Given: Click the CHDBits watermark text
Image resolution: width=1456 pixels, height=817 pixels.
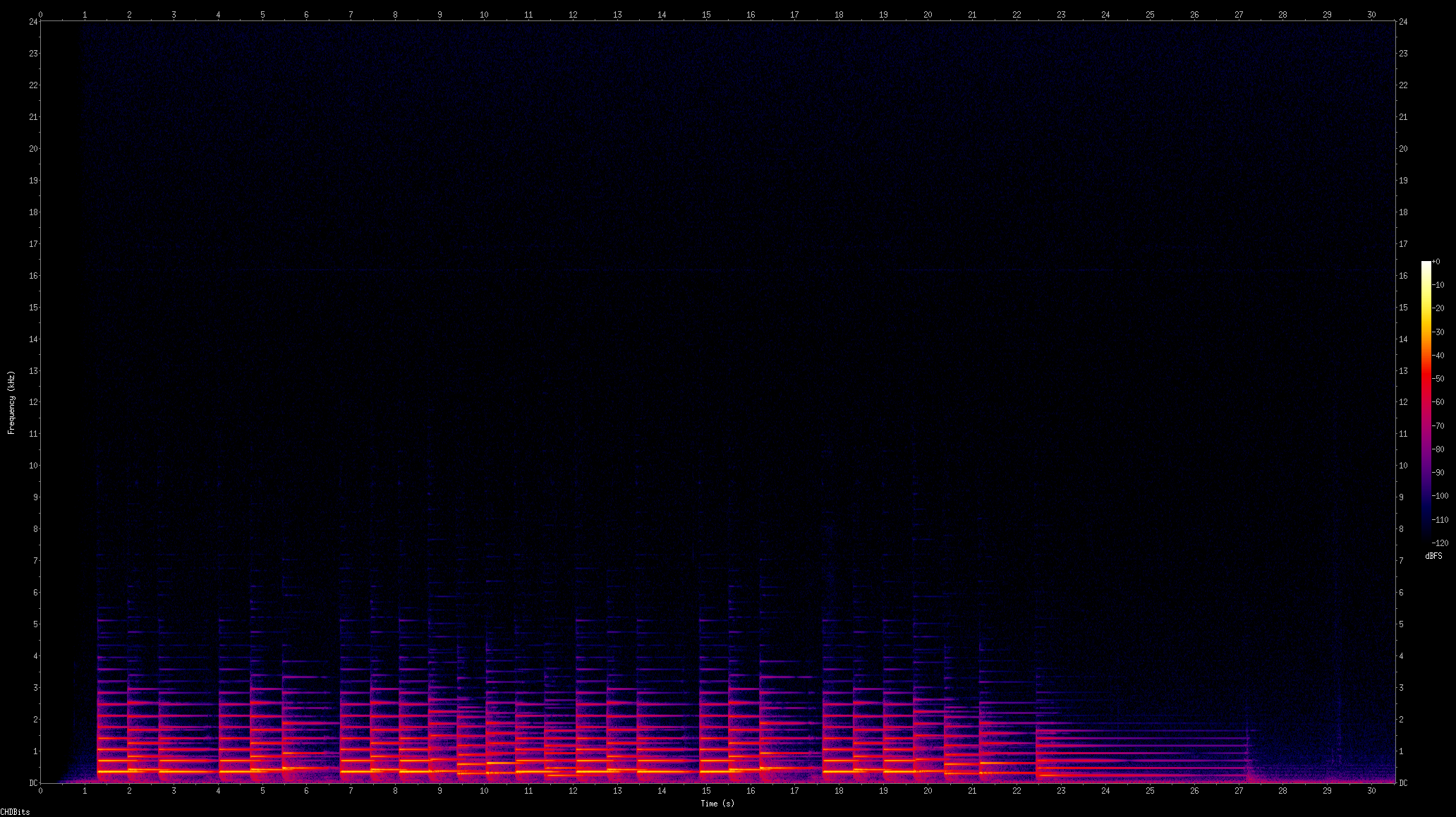Looking at the screenshot, I should (16, 812).
